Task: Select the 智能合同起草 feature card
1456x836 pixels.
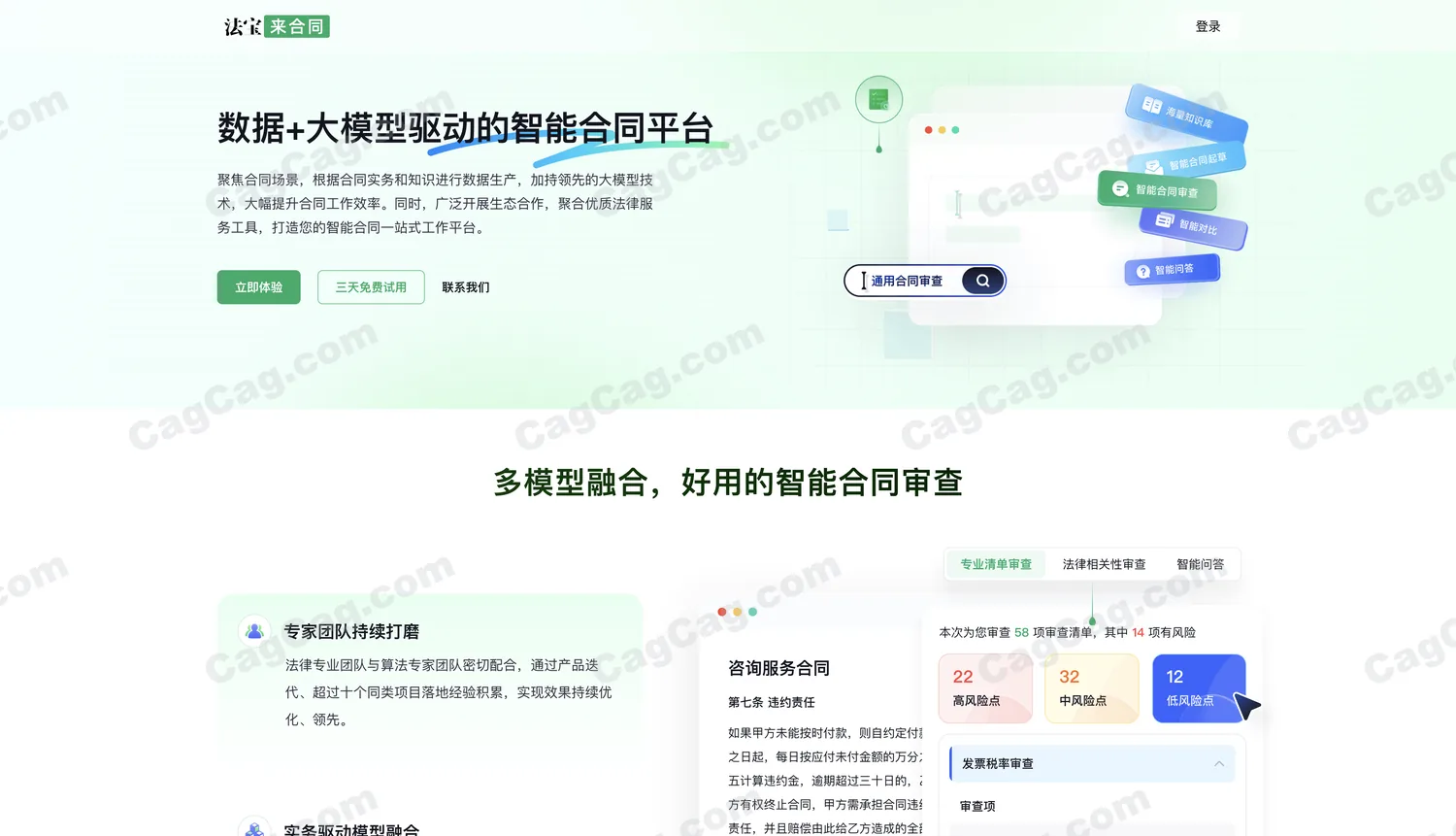Action: [x=1187, y=161]
